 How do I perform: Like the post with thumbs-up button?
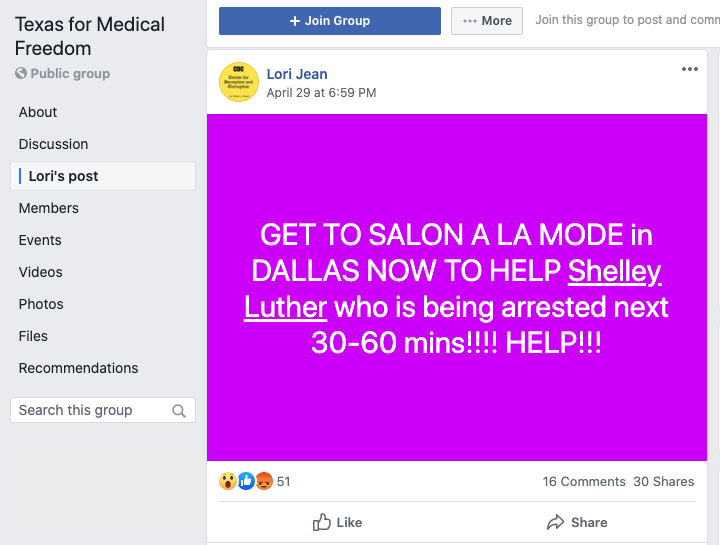coord(338,523)
